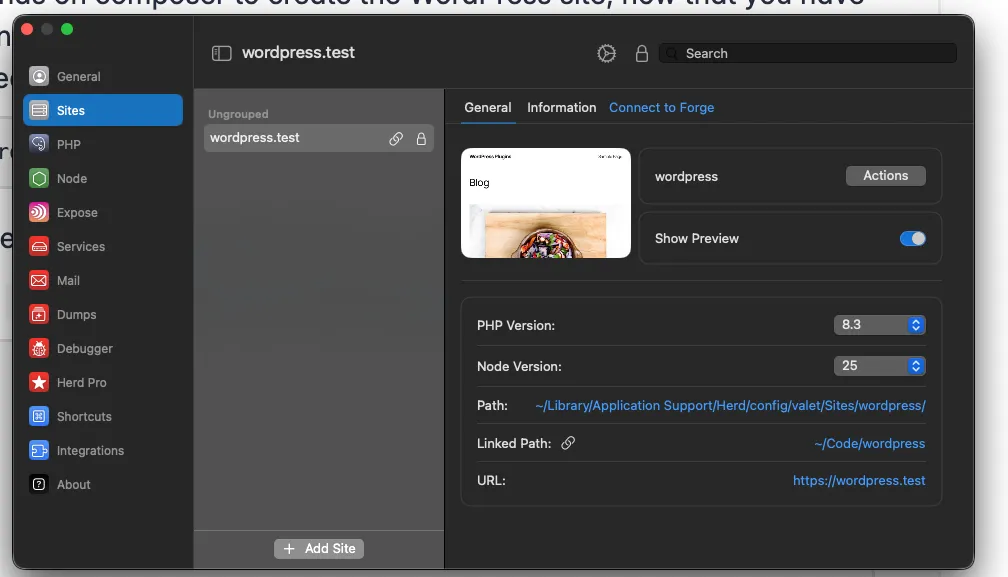The height and width of the screenshot is (577, 1008).
Task: Open the ~/Code/wordpress linked path
Action: point(869,443)
